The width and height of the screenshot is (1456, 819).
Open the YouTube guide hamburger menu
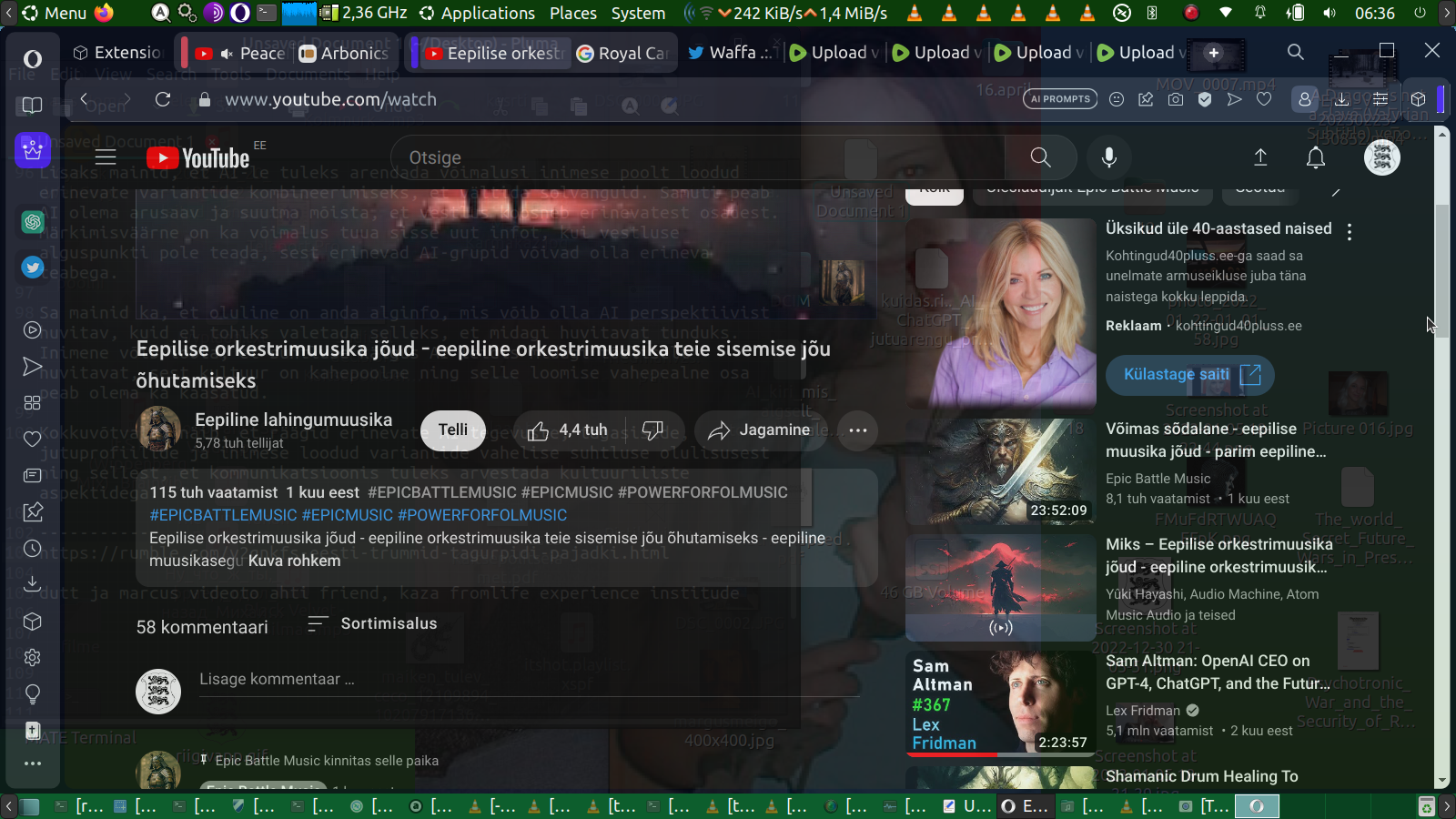(x=106, y=157)
